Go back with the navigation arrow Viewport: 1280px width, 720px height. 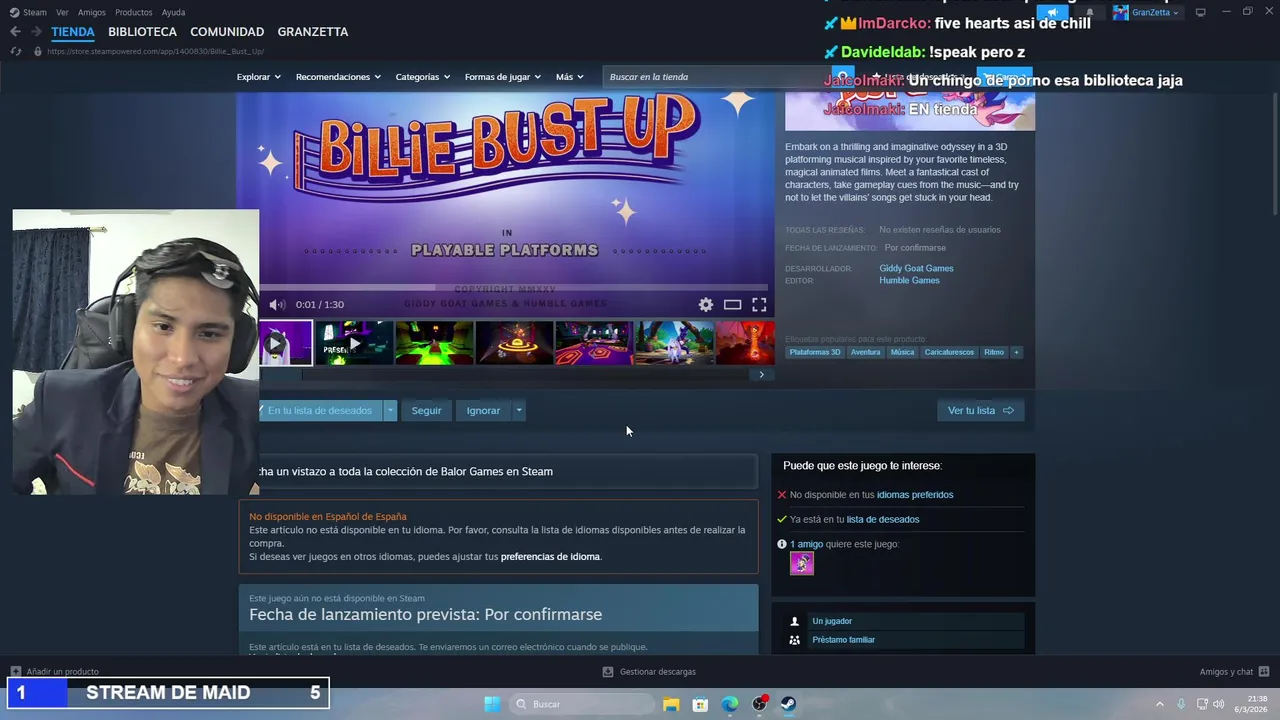click(x=15, y=32)
